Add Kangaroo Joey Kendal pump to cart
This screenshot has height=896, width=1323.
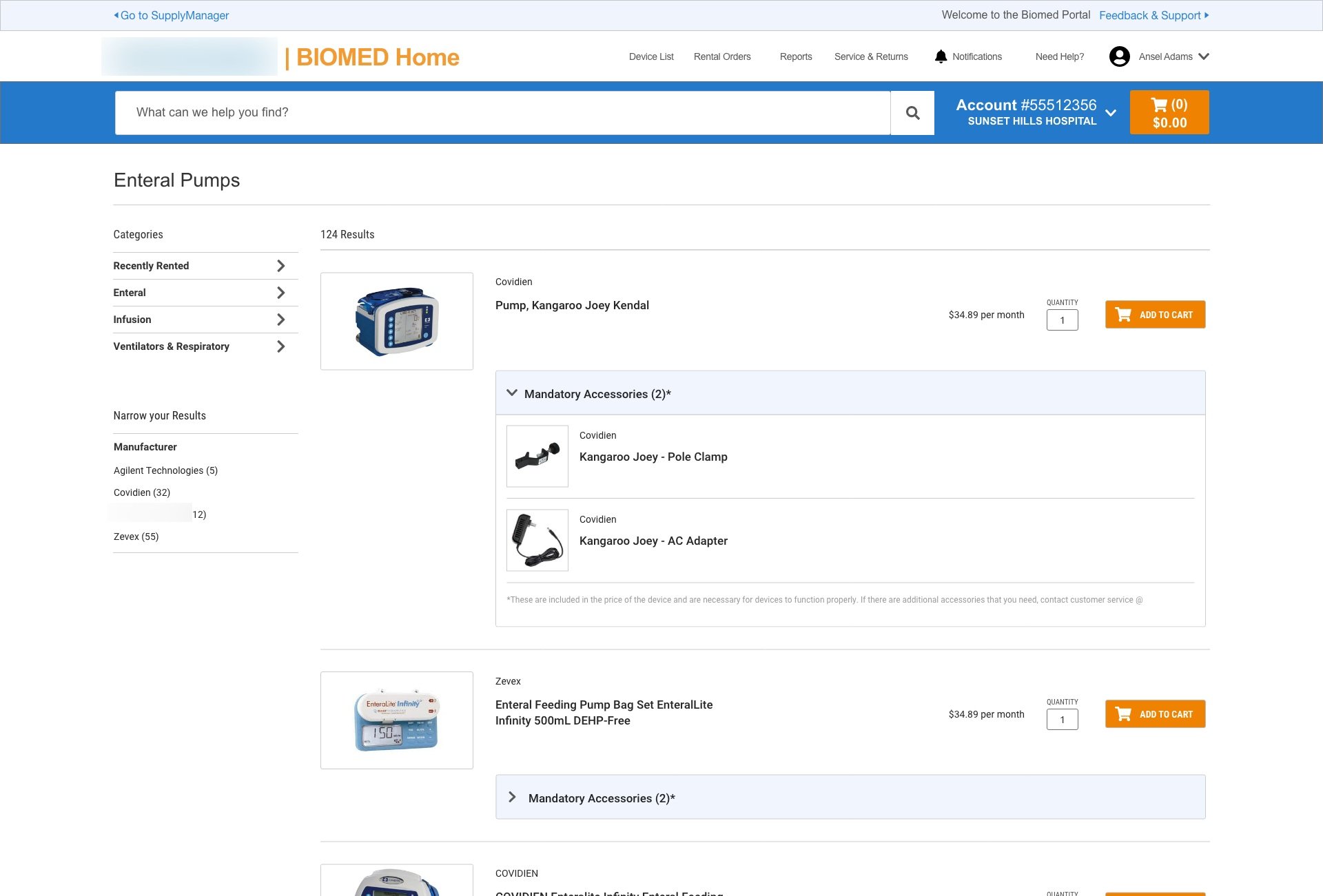(x=1155, y=315)
